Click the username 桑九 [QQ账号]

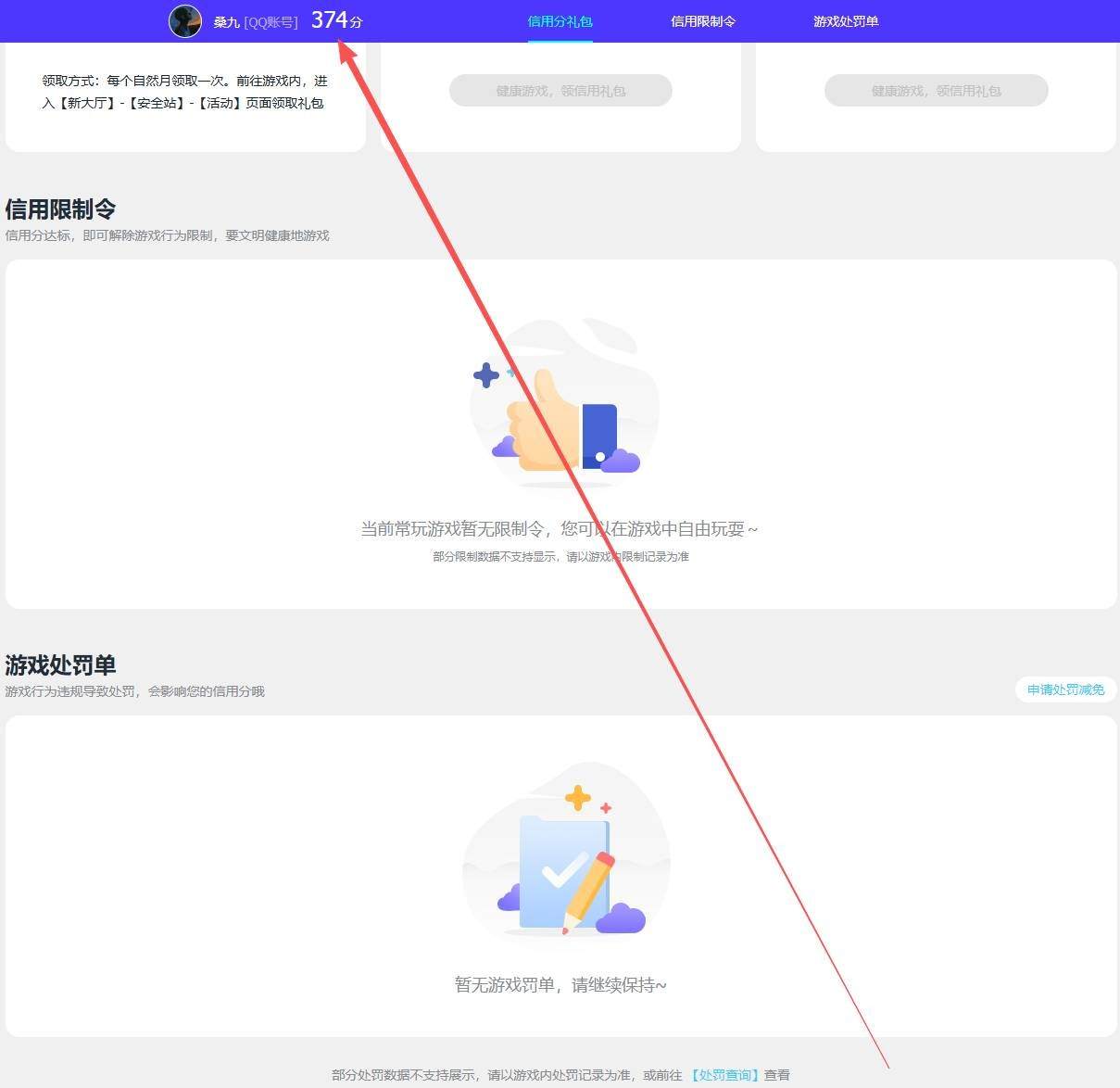(256, 22)
